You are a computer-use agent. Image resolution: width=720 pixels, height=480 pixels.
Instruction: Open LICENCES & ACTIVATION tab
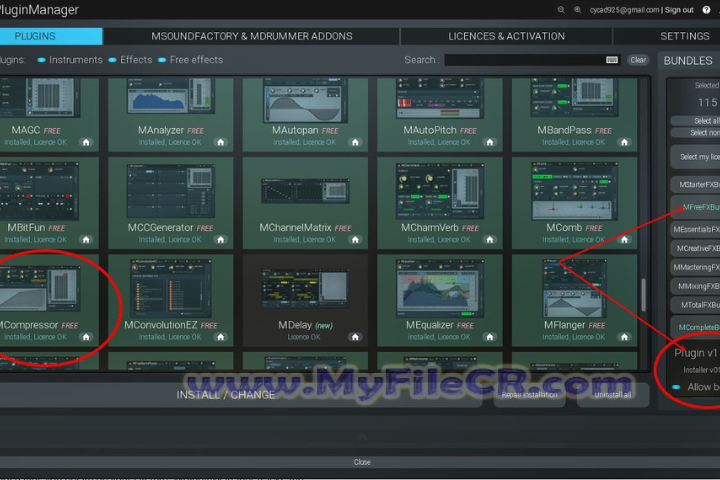pos(506,36)
